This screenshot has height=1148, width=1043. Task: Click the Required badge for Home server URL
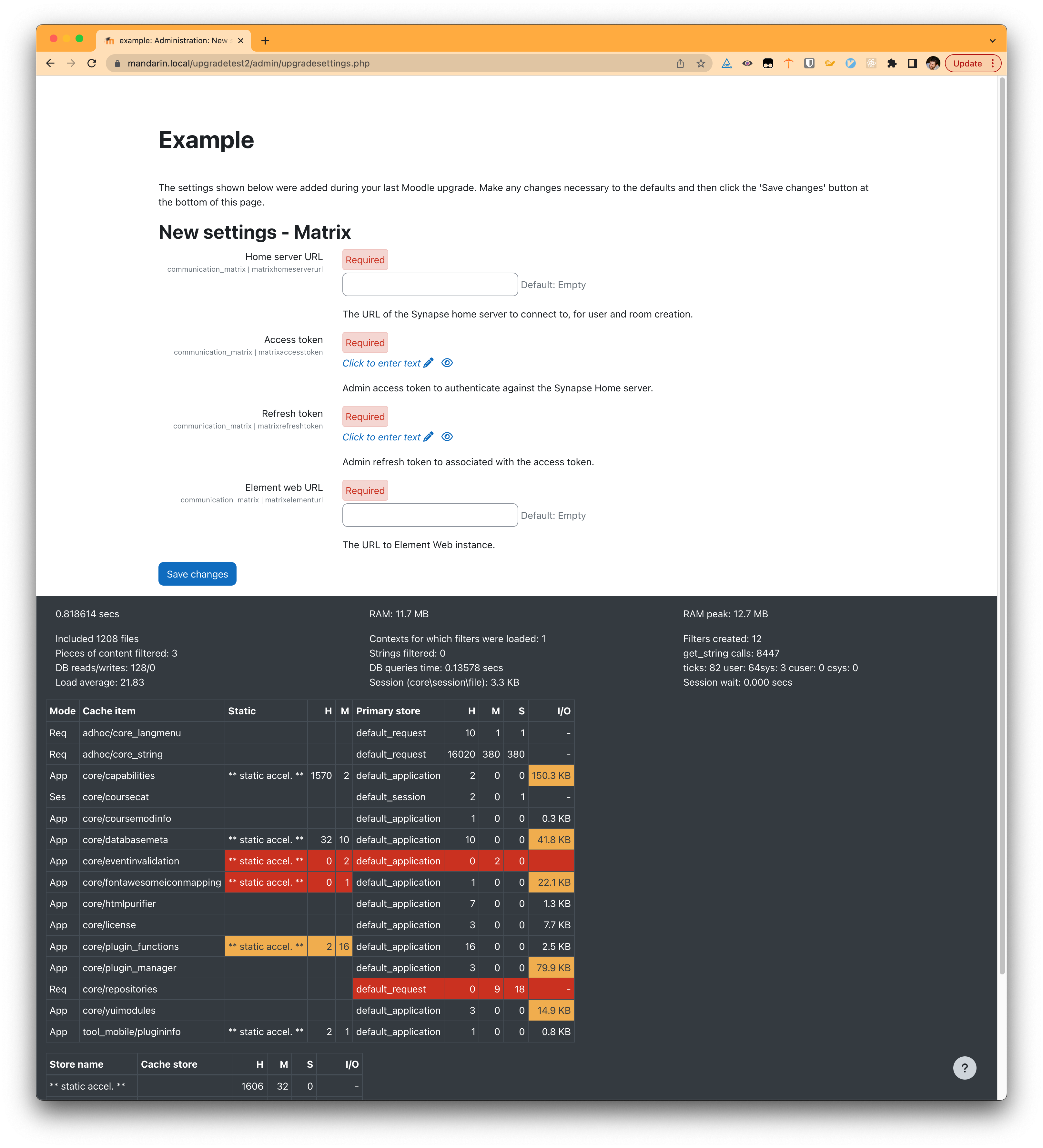click(x=365, y=260)
